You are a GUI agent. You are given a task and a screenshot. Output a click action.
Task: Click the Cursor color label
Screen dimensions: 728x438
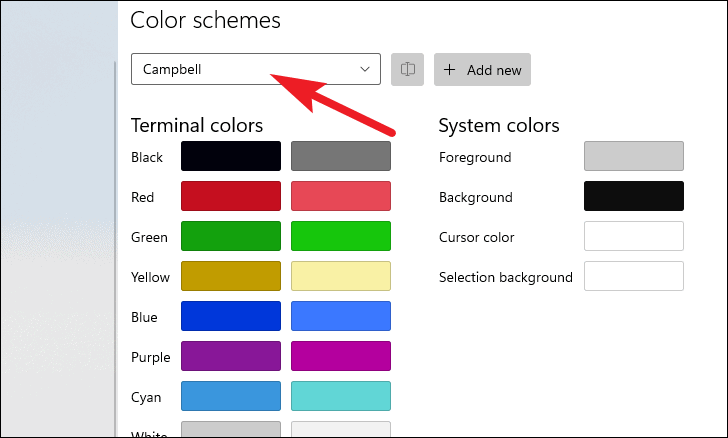coord(476,237)
